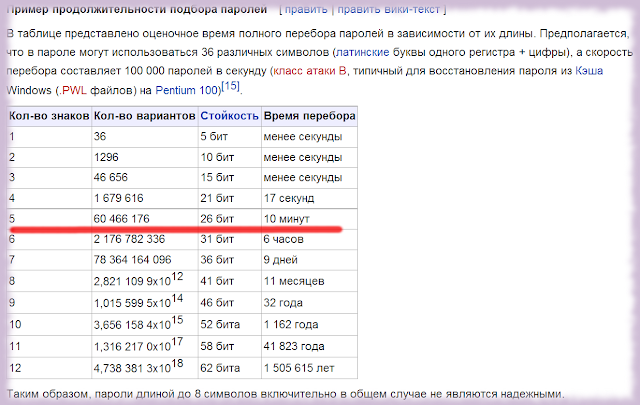Click the cell '3,656 158 4x10^15'
This screenshot has width=640, height=405.
pos(144,325)
